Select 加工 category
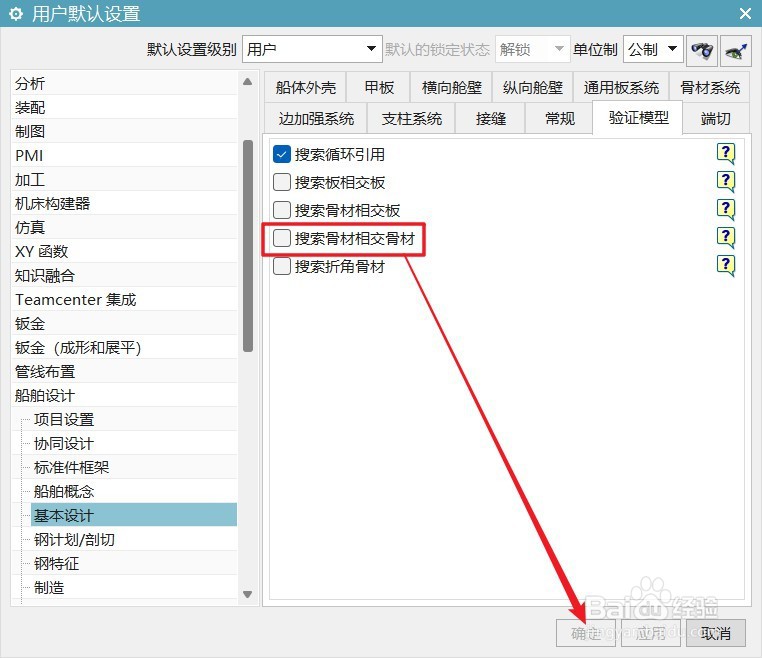 click(124, 179)
